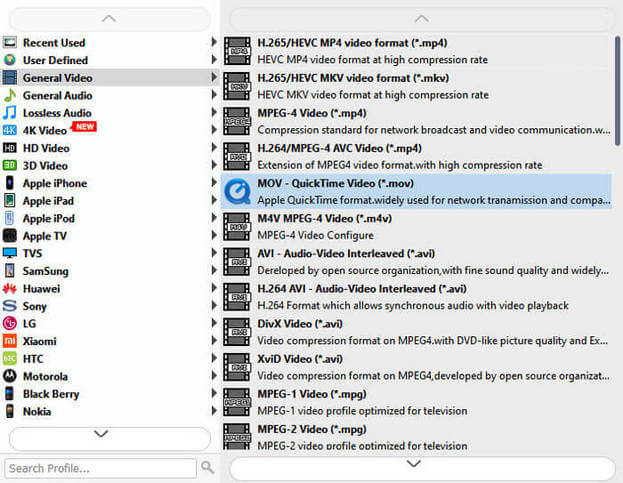Select H.264/MPEG-4 AVC Video (*.mp4)

coord(416,156)
